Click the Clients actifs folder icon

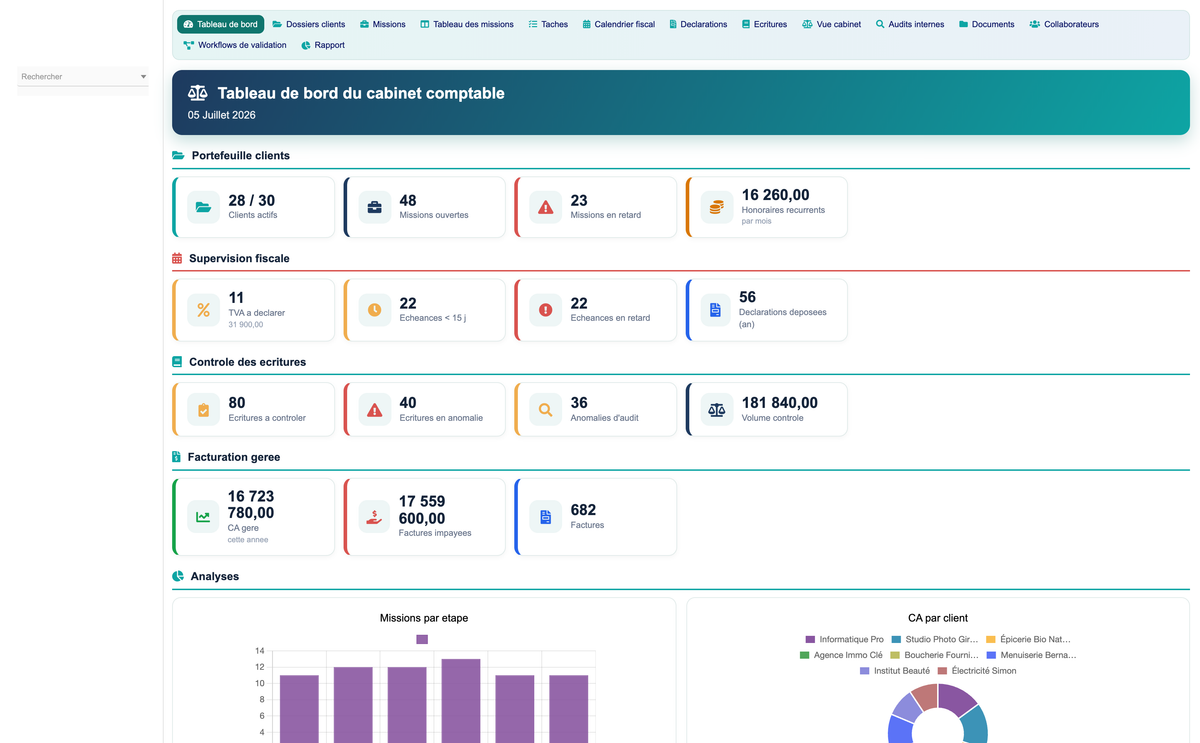pyautogui.click(x=203, y=207)
